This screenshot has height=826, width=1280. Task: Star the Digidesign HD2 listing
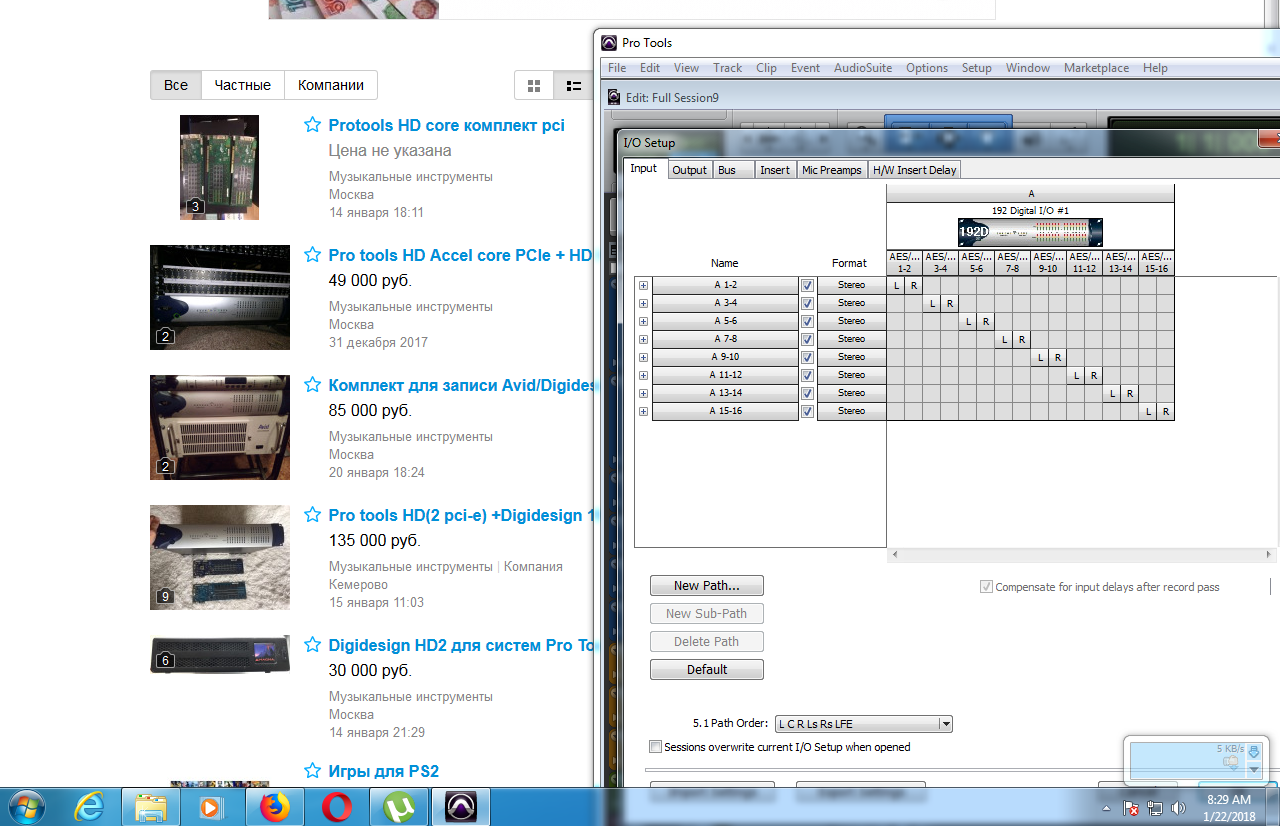(x=312, y=645)
